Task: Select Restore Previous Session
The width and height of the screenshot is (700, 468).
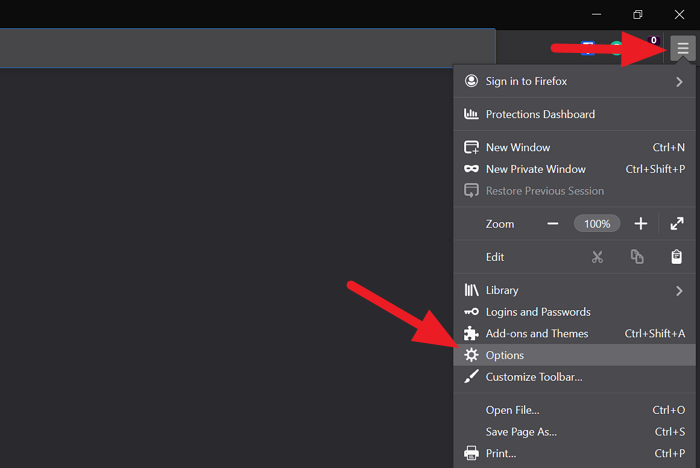Action: click(575, 191)
